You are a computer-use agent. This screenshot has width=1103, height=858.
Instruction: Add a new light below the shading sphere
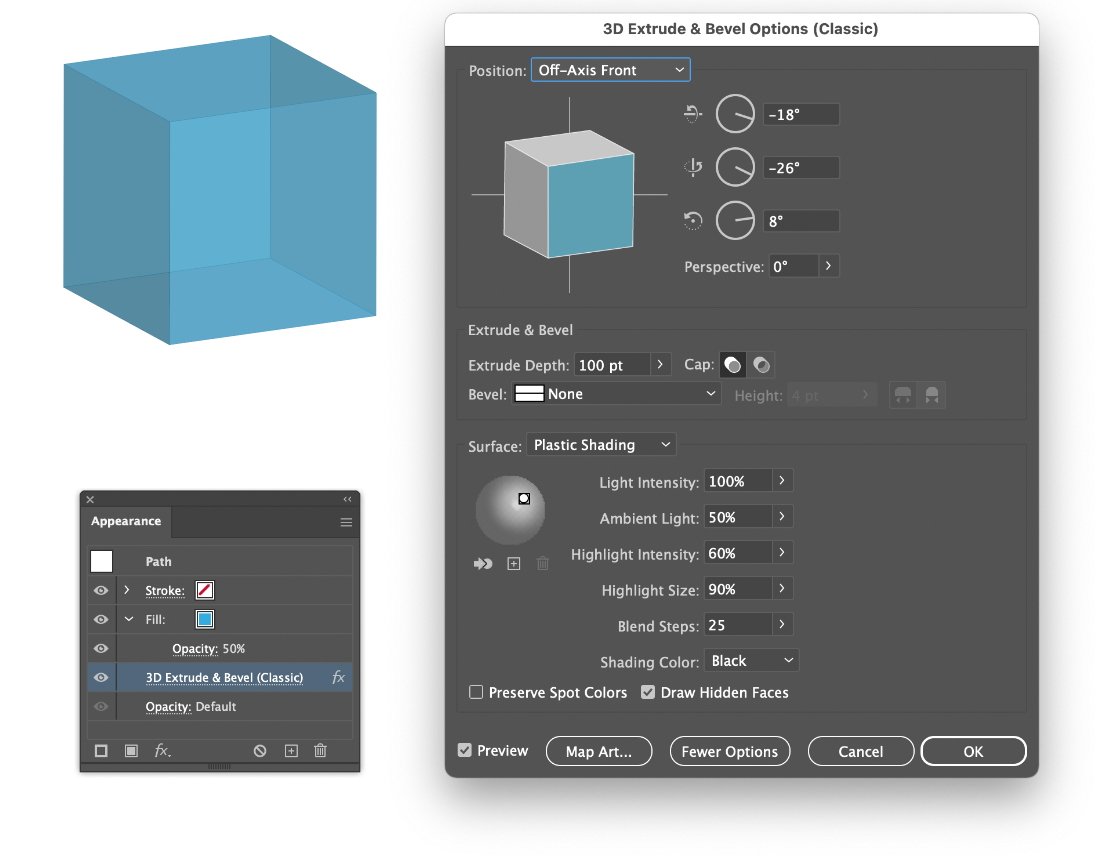514,563
